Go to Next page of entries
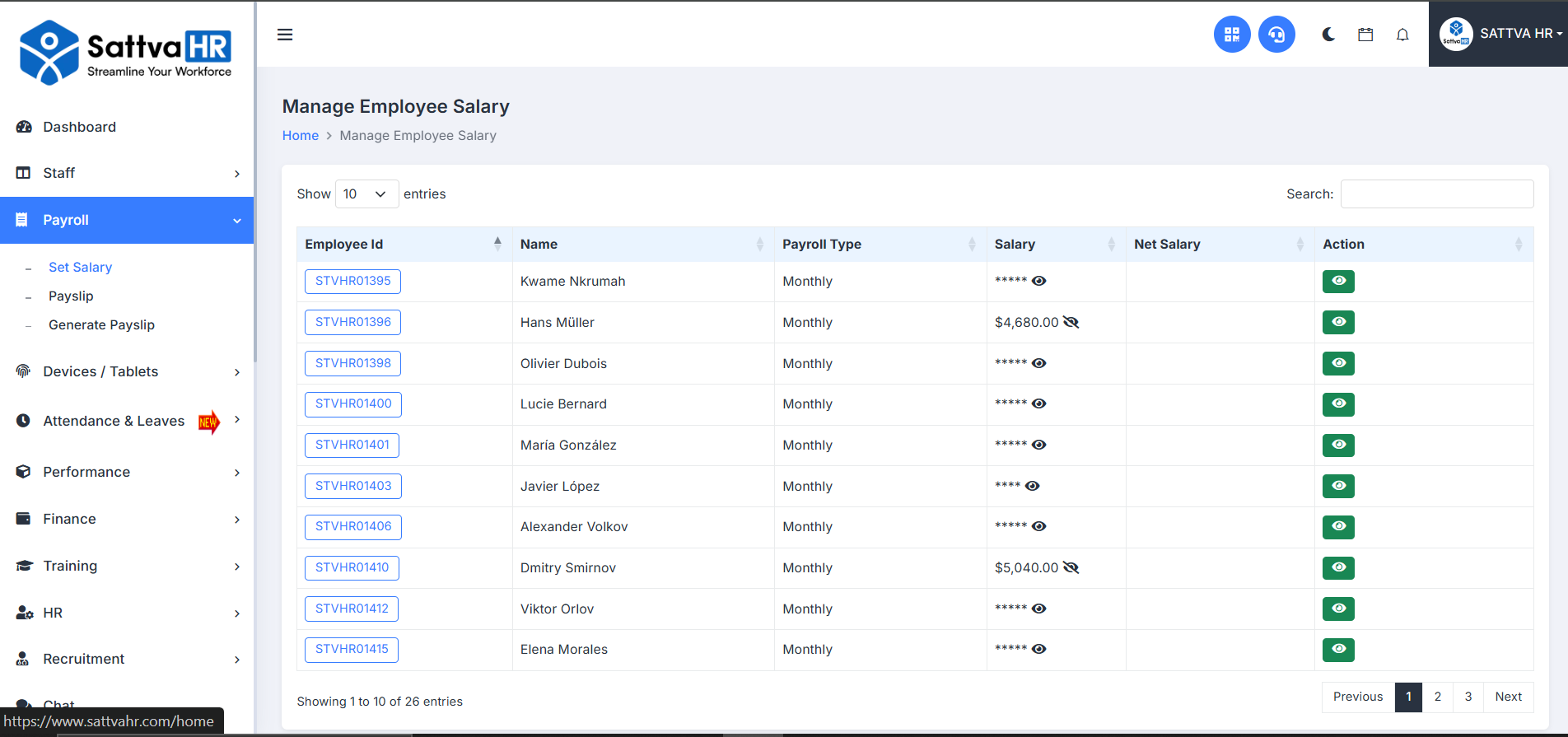Image resolution: width=1568 pixels, height=737 pixels. click(x=1508, y=697)
